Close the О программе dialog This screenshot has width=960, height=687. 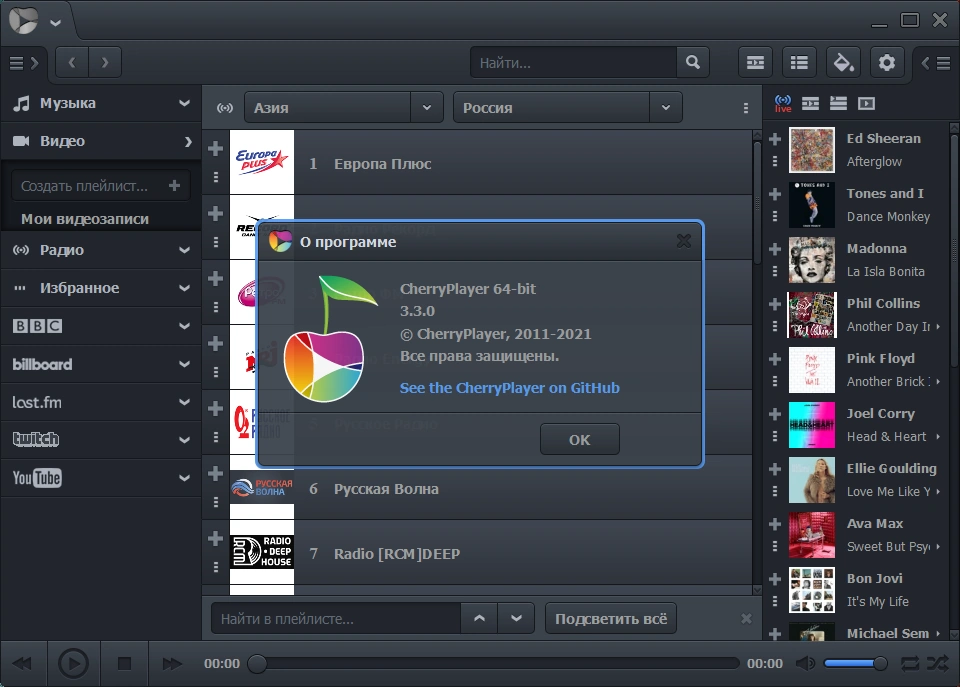pyautogui.click(x=684, y=241)
